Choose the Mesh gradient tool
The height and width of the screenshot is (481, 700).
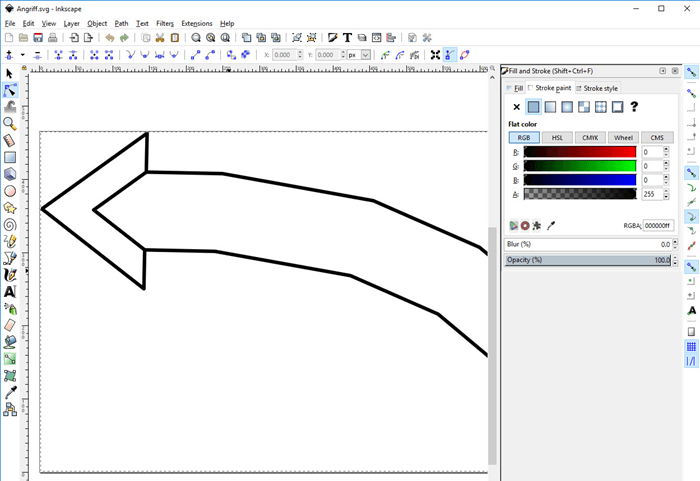(10, 376)
